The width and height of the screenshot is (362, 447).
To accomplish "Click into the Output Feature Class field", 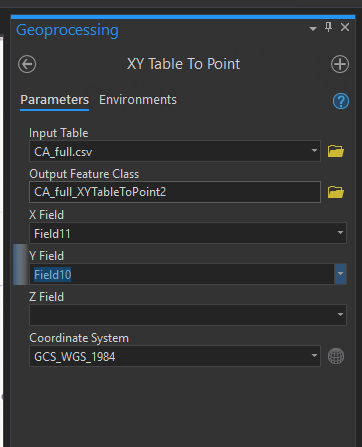I will (175, 192).
